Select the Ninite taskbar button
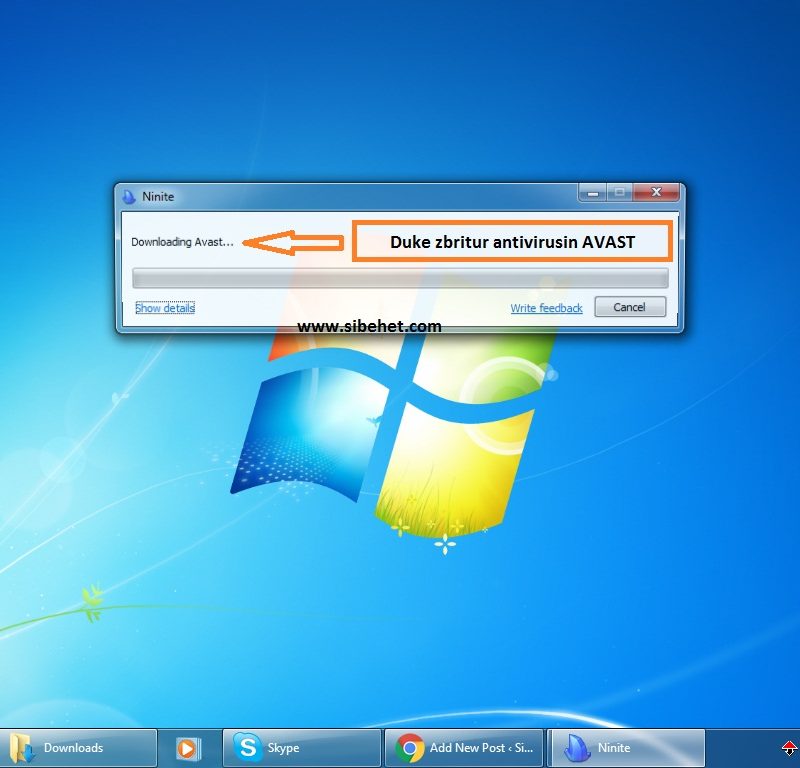800x768 pixels. pos(626,748)
